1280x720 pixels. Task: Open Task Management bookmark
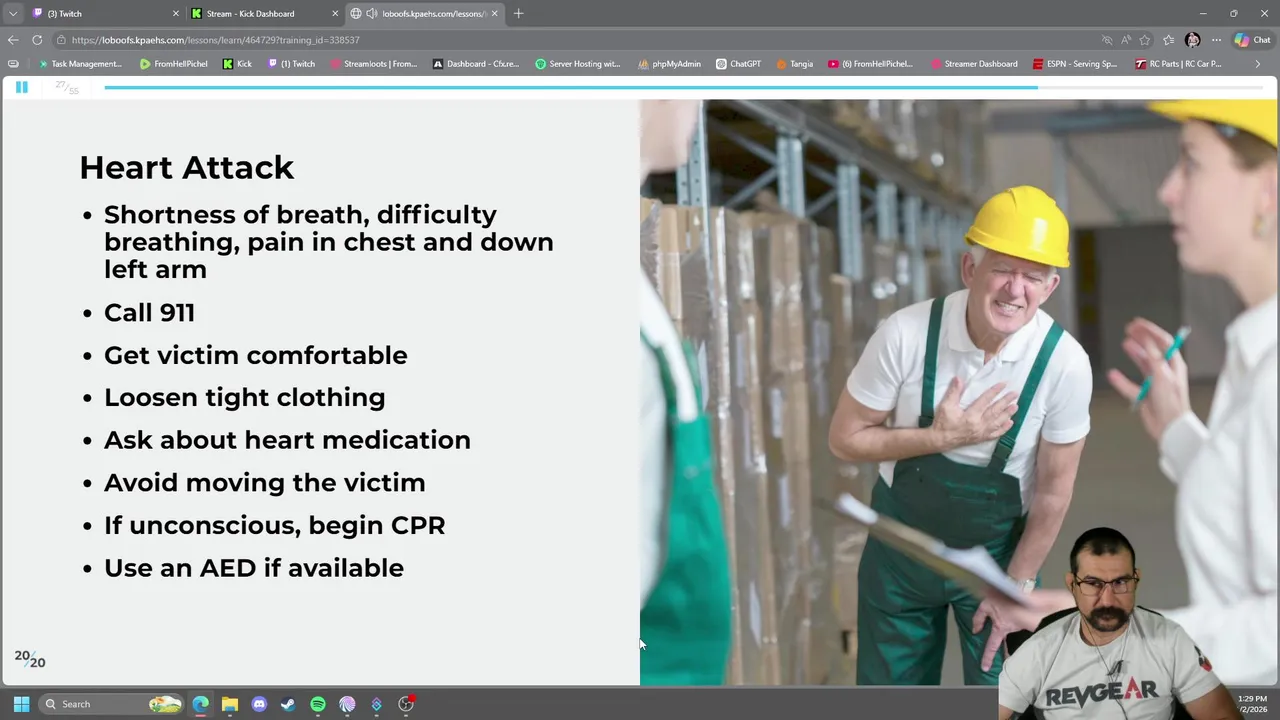pyautogui.click(x=79, y=64)
